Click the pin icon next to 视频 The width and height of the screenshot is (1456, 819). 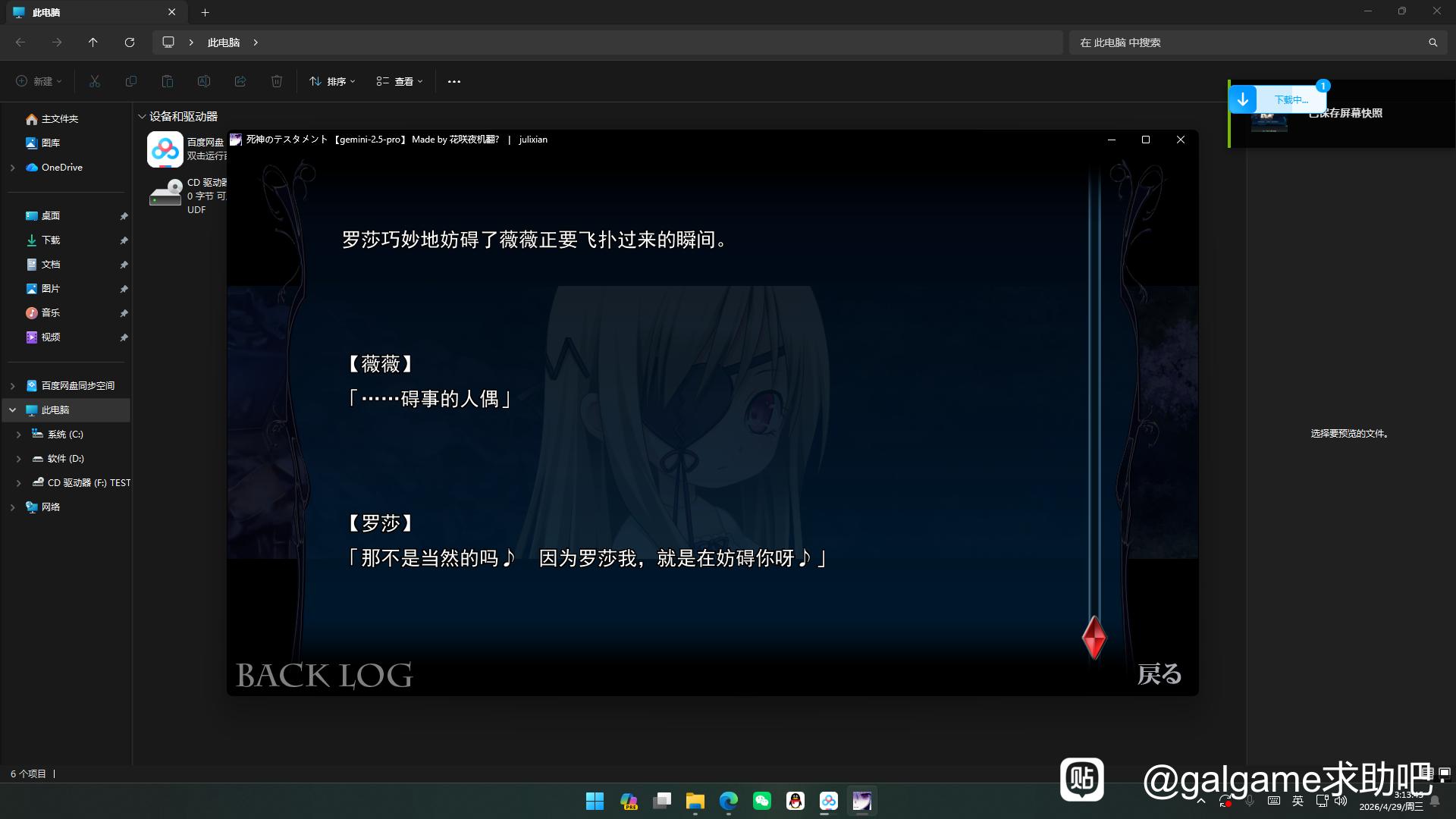(x=124, y=337)
